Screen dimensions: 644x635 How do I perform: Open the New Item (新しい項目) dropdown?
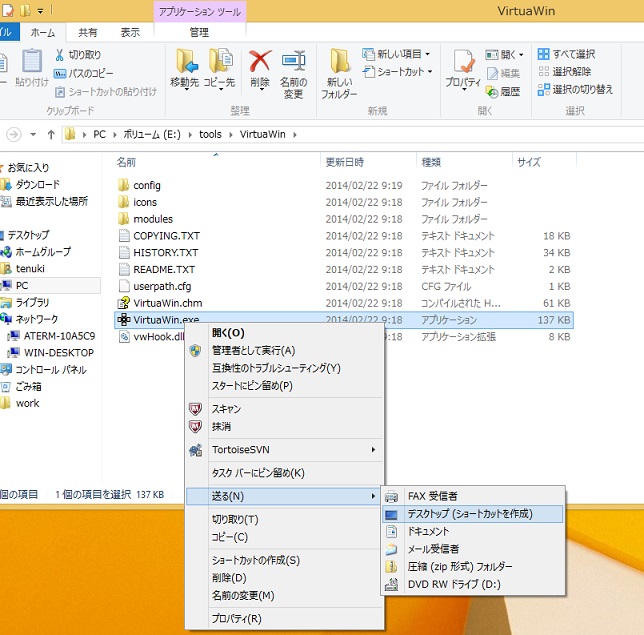click(x=398, y=54)
